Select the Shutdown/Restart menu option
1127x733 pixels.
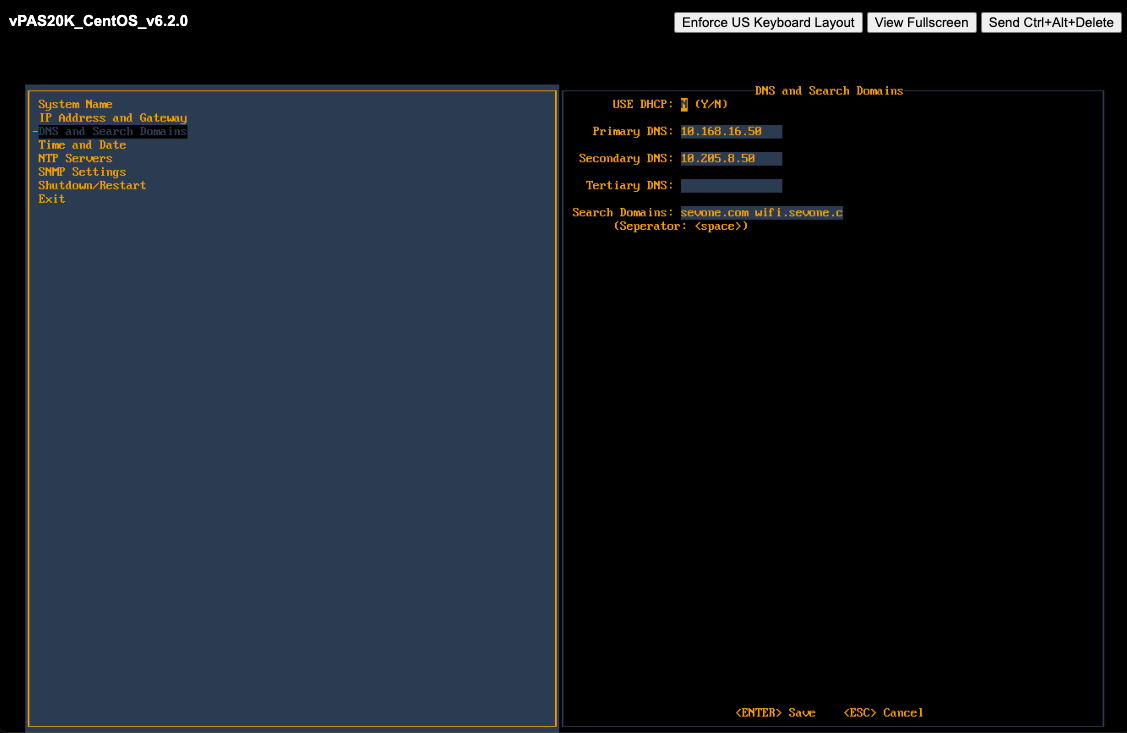(x=92, y=185)
